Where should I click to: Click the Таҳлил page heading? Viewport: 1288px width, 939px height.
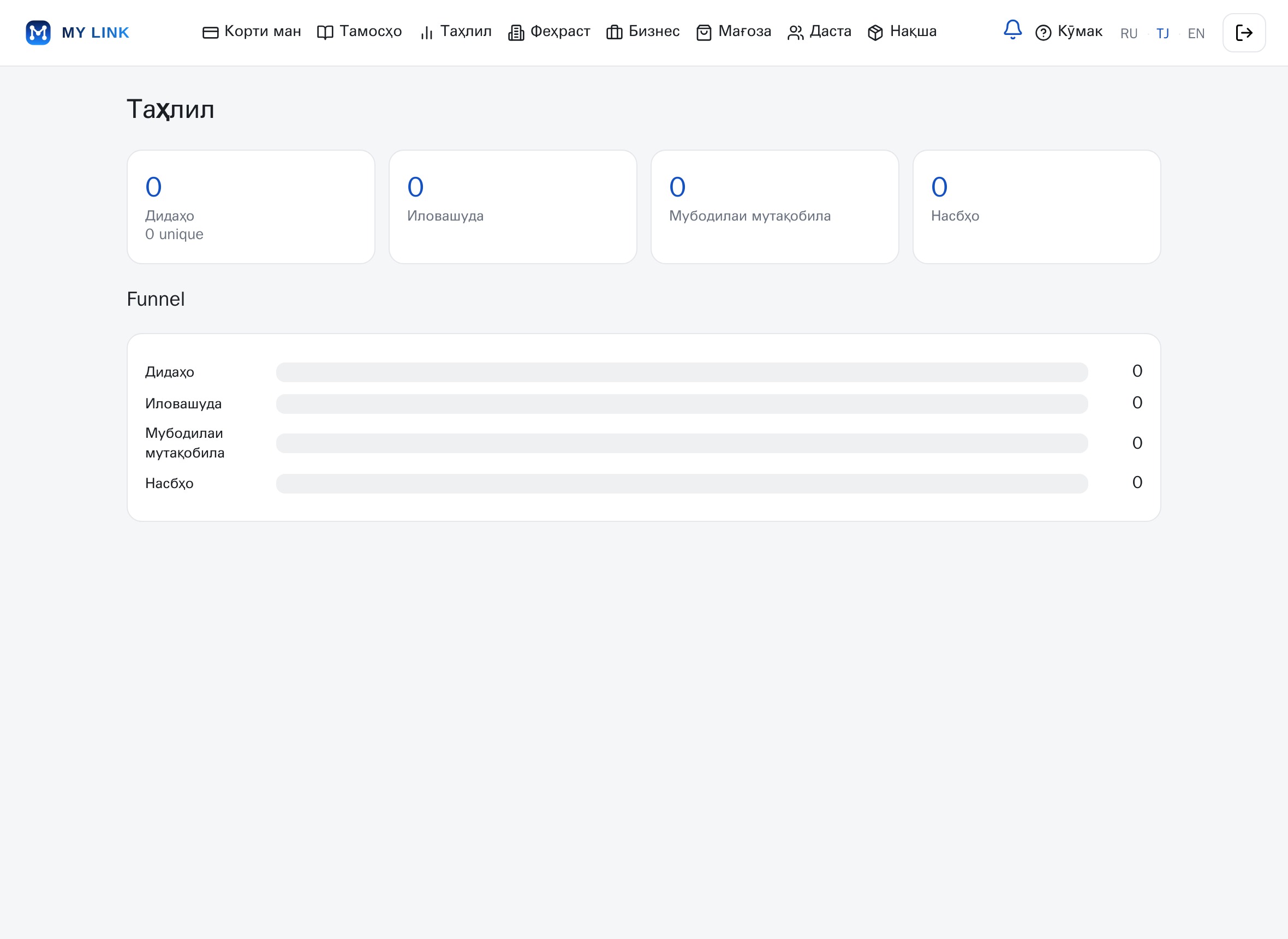point(170,109)
